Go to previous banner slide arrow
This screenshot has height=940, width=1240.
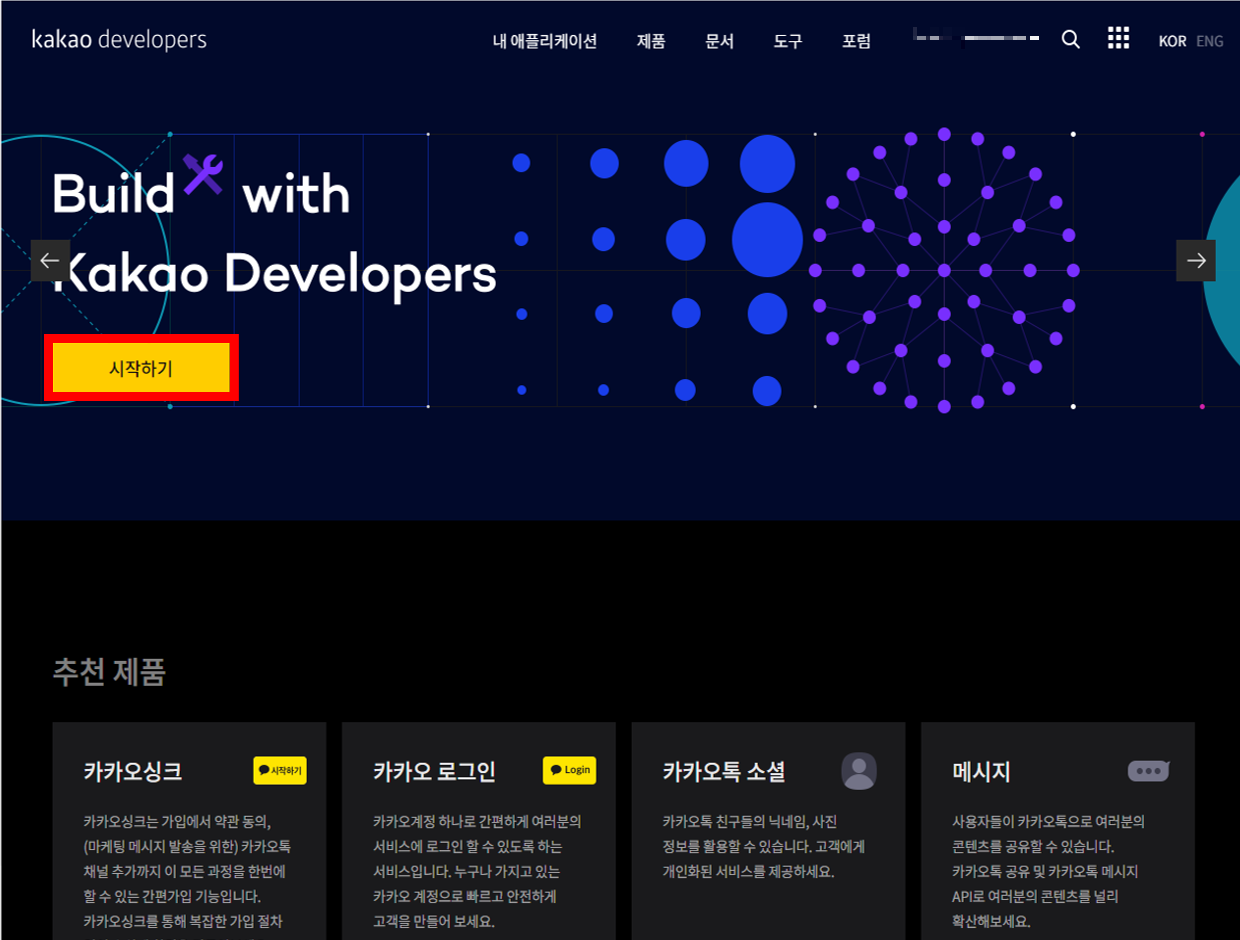pyautogui.click(x=50, y=261)
